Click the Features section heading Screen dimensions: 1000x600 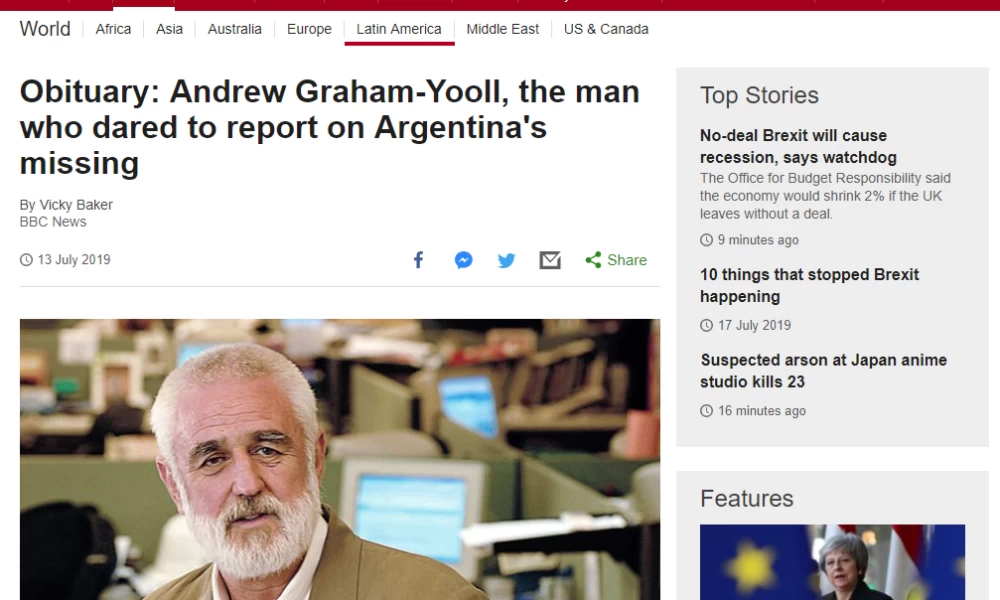coord(746,499)
